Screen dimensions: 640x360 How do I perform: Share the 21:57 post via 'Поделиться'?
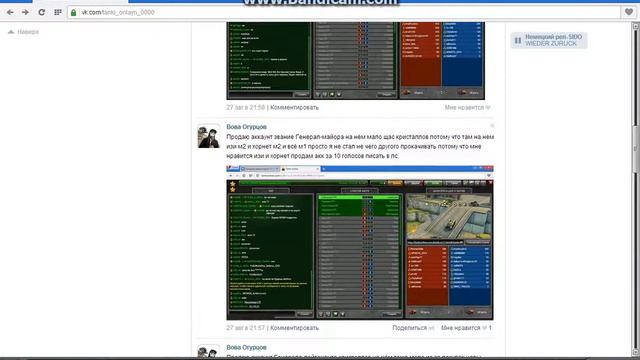(413, 328)
